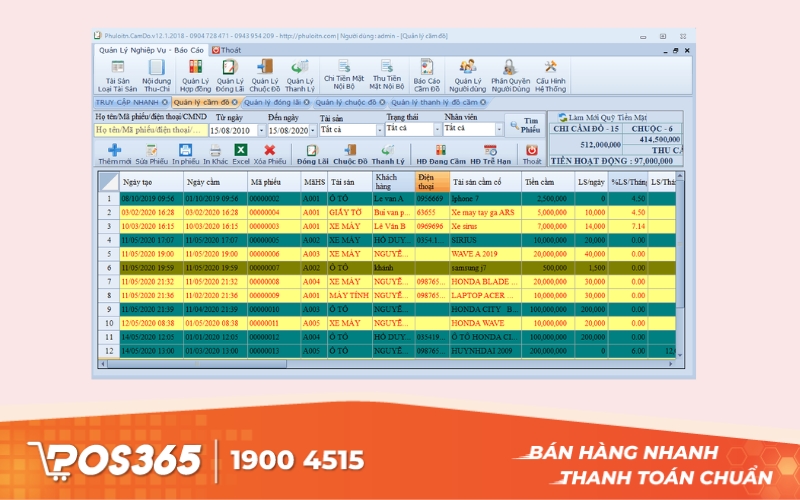Open Chi Tiền Mặt Nội Bộ icon
The image size is (800, 500).
tap(344, 74)
